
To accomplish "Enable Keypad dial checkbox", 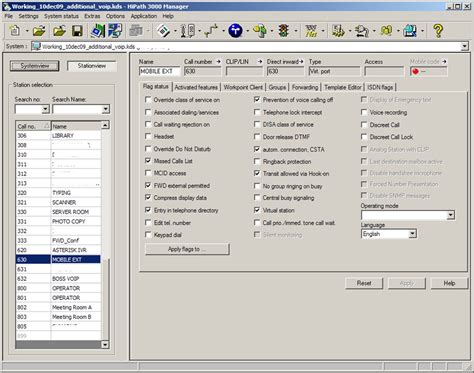I will coord(148,235).
